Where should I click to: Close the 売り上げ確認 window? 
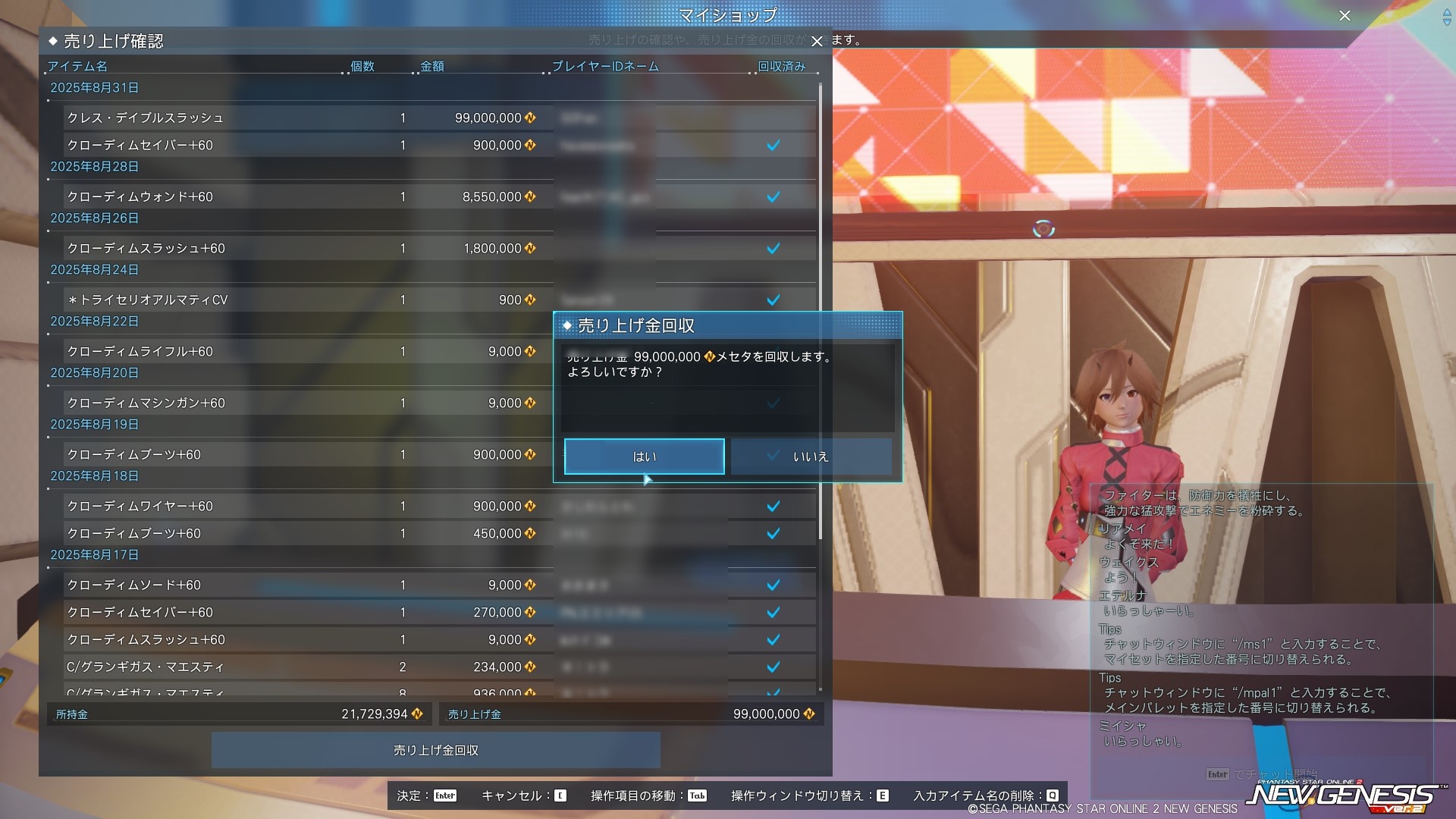pos(817,42)
